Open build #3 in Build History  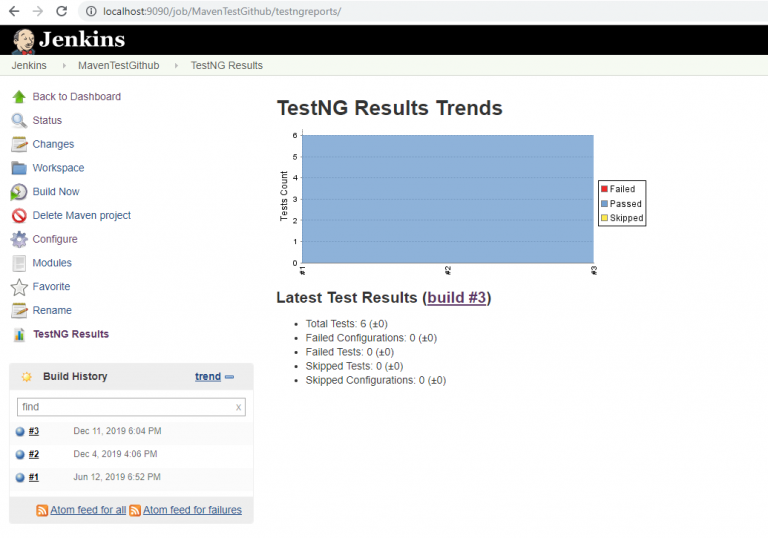coord(34,431)
